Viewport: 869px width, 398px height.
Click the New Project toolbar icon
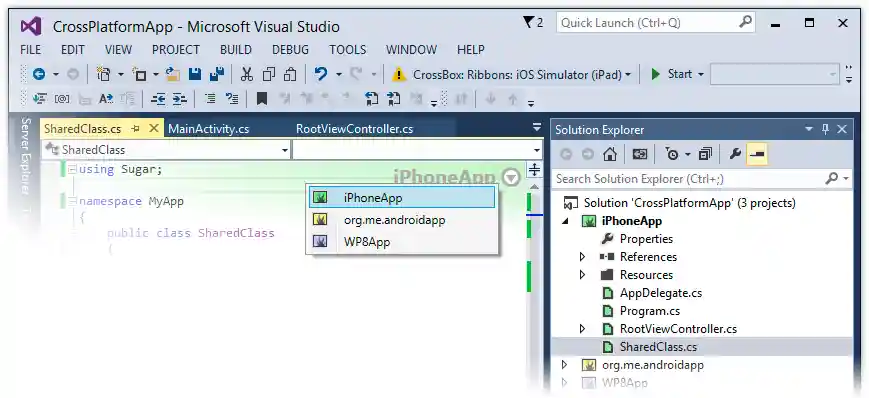pyautogui.click(x=103, y=74)
